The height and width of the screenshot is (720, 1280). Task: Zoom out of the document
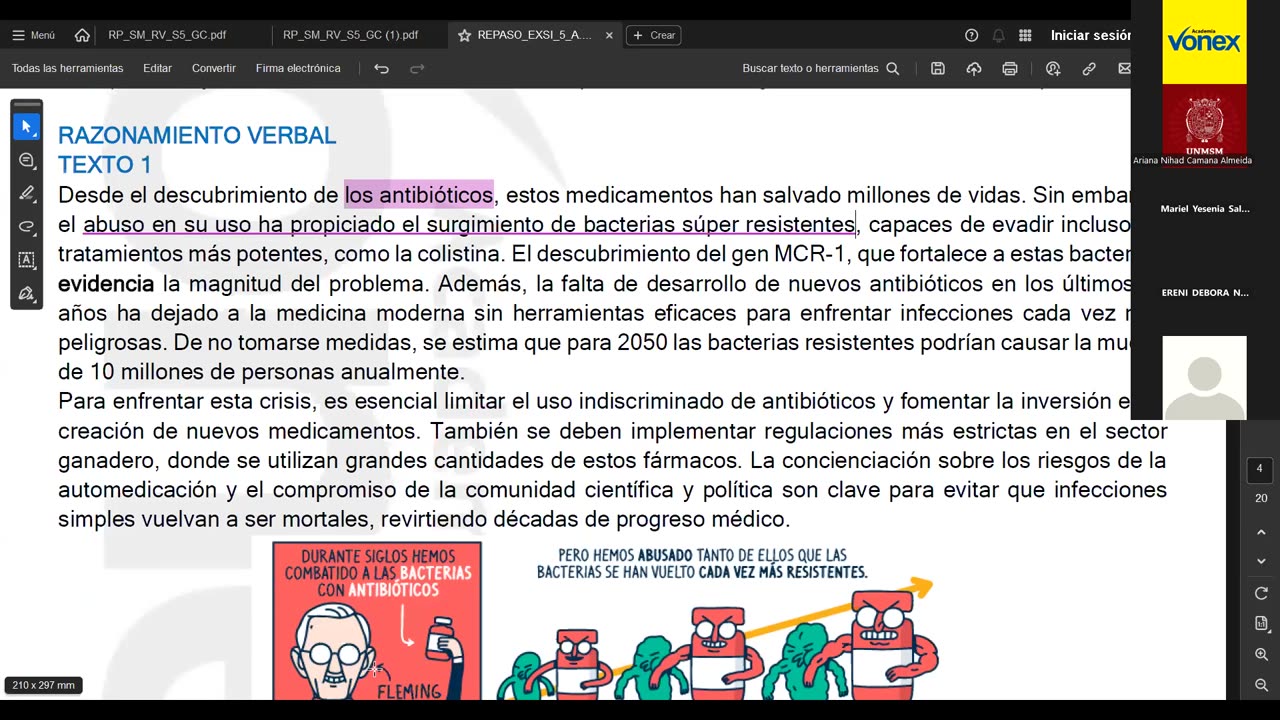tap(1261, 685)
